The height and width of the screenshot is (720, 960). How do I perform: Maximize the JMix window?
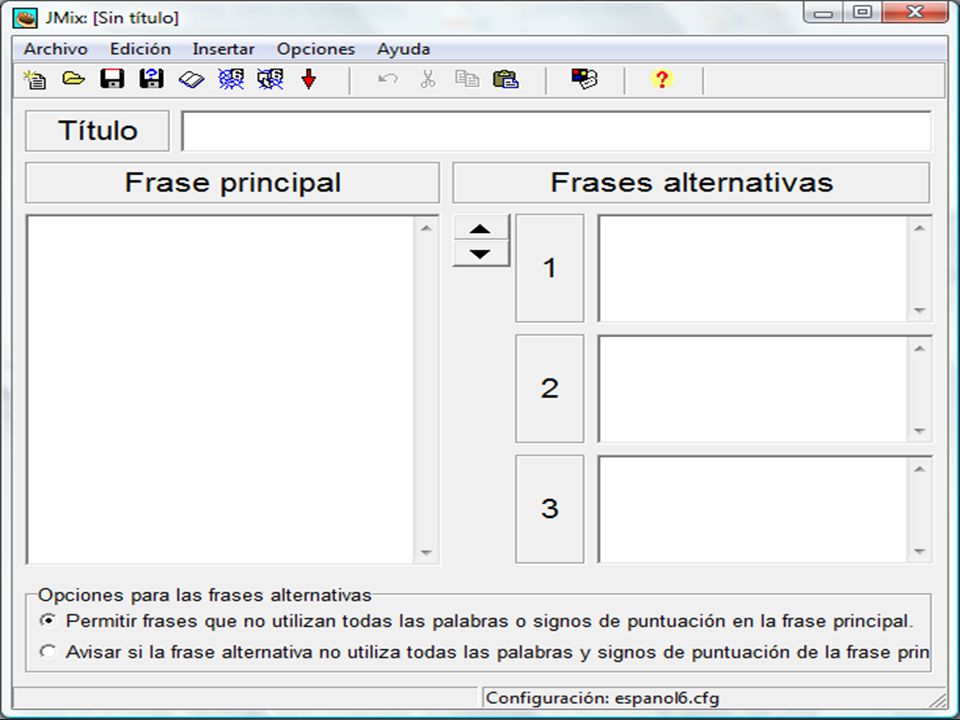coord(863,13)
